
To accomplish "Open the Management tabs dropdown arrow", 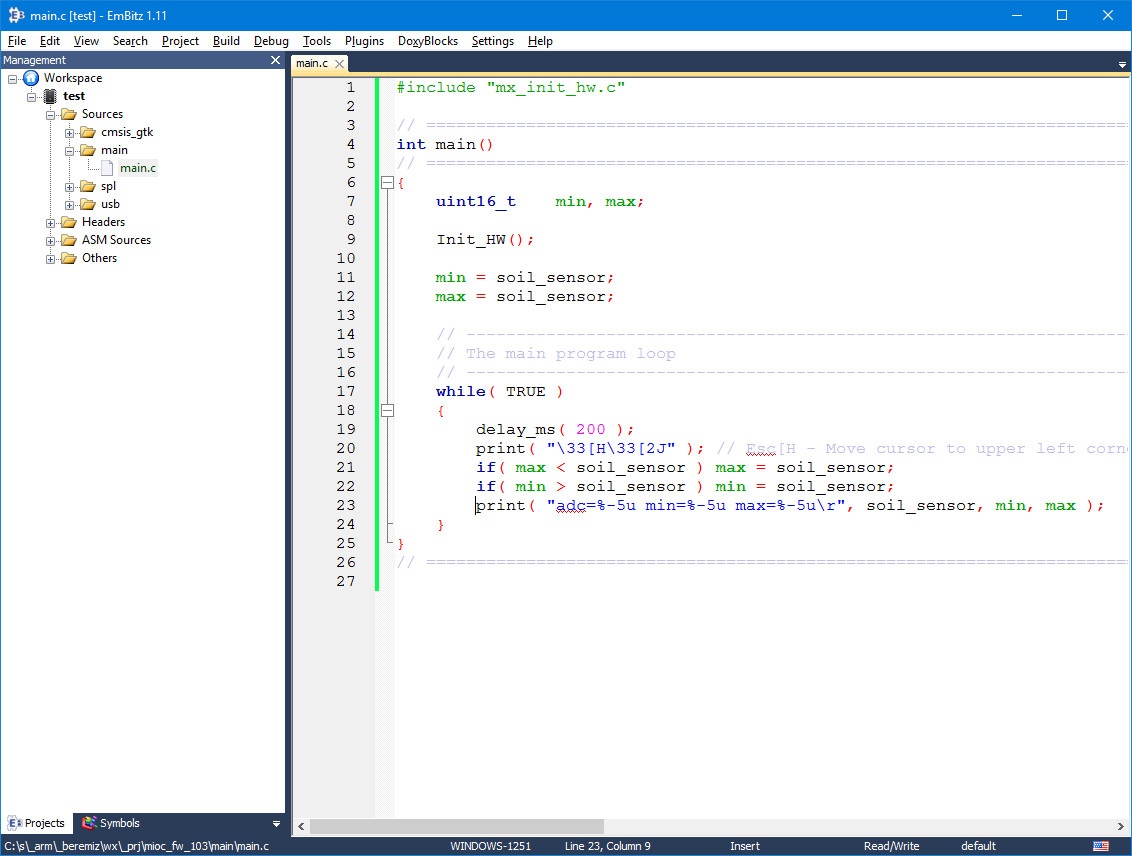I will pyautogui.click(x=277, y=824).
